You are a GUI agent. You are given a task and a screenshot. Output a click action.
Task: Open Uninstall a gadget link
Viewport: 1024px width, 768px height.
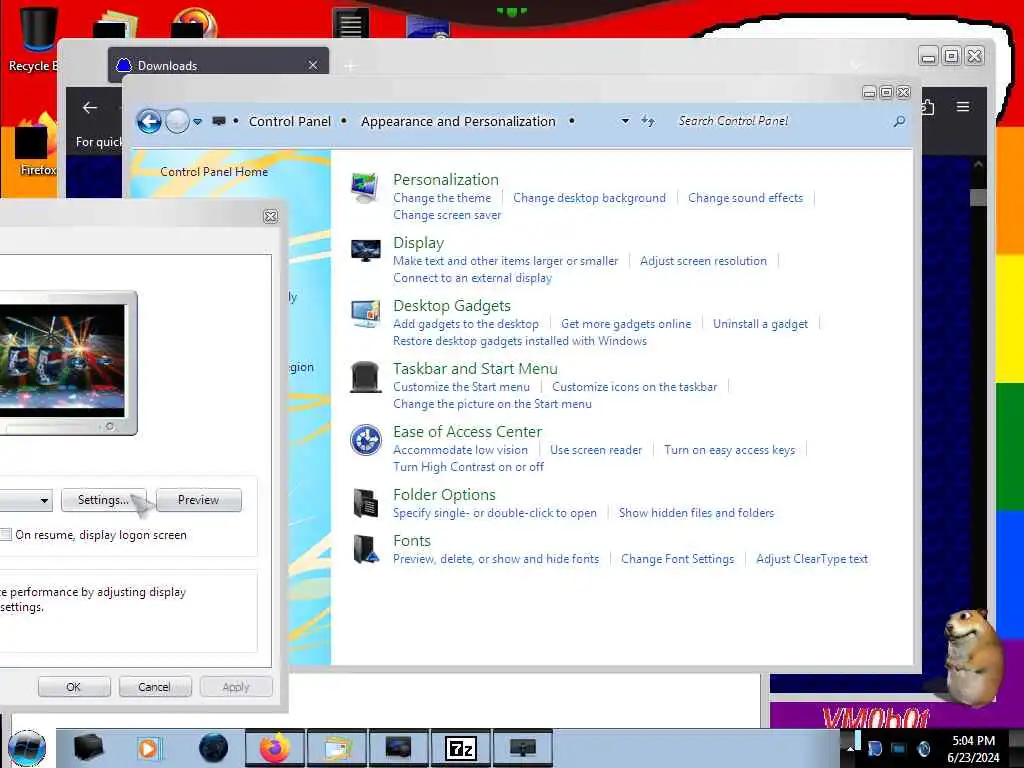[x=760, y=324]
